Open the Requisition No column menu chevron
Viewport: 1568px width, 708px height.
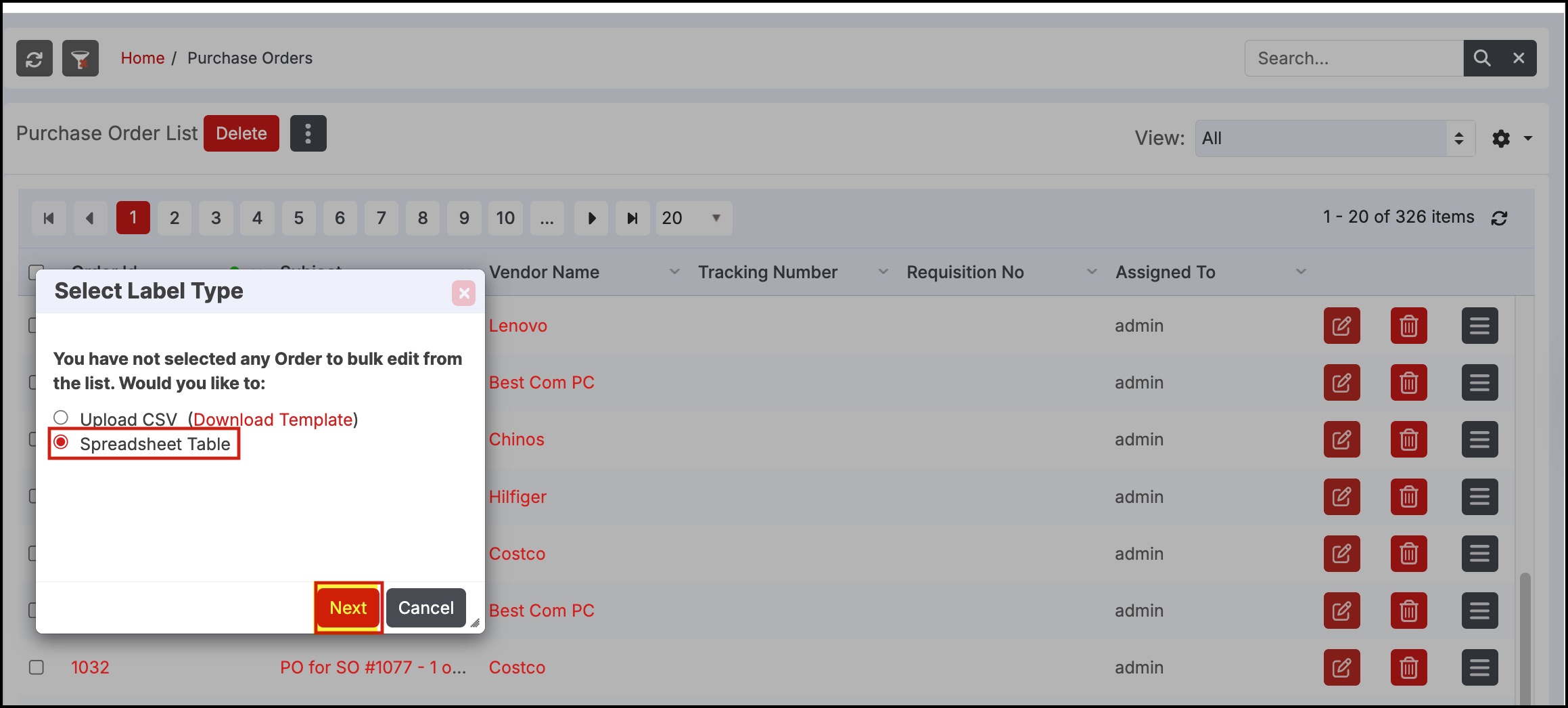1092,272
